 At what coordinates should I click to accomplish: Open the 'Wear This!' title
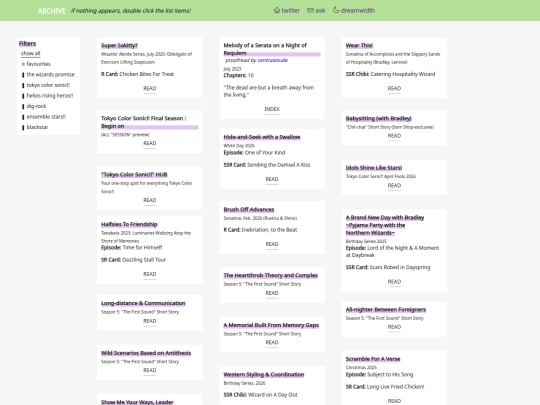(x=359, y=45)
